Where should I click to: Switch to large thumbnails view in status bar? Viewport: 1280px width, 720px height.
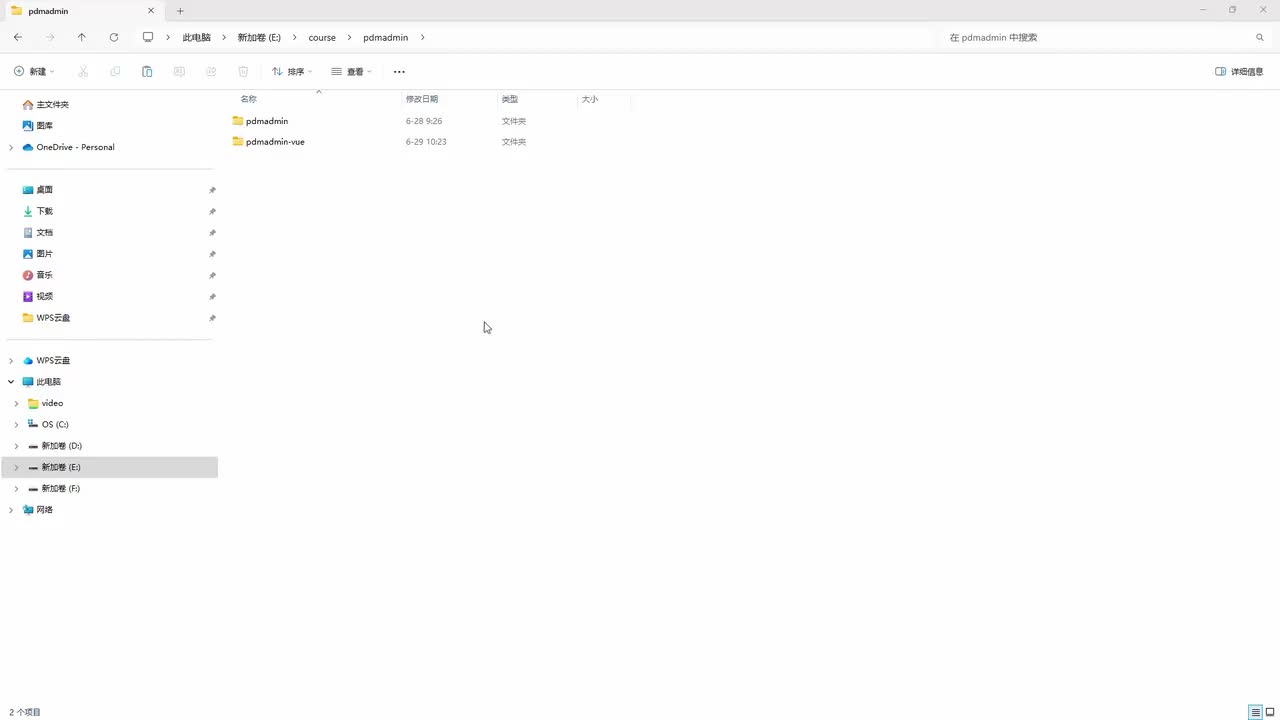tap(1270, 712)
